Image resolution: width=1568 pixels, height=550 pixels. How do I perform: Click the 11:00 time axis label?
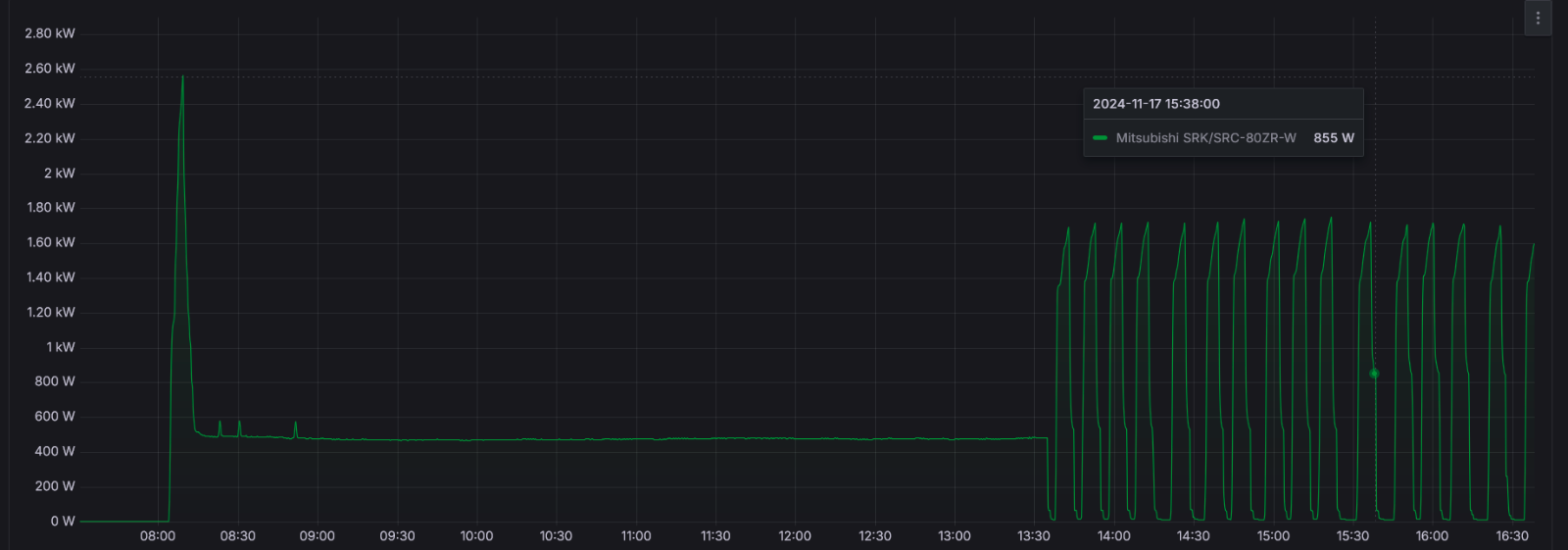[x=636, y=536]
